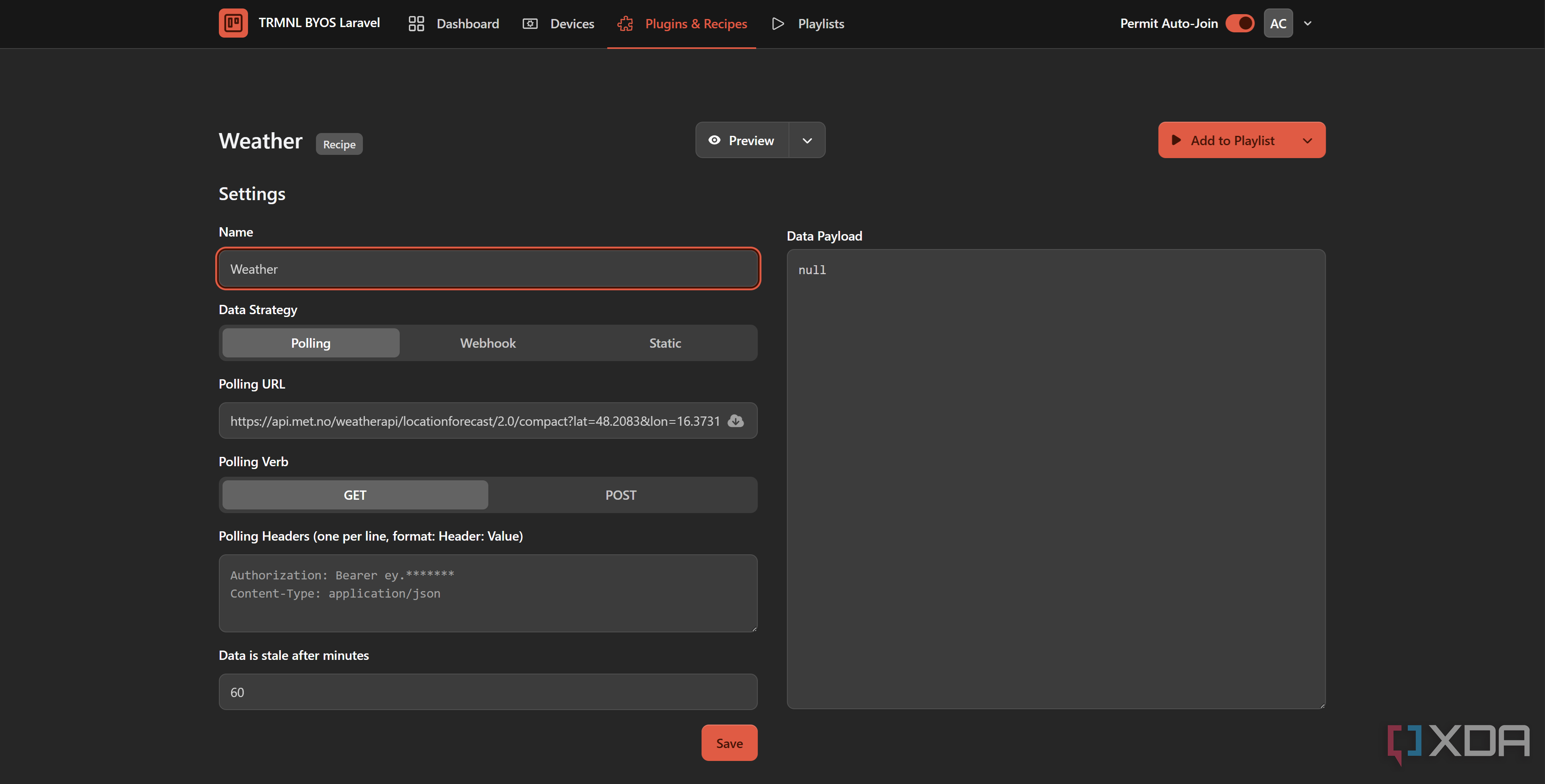Click the AC user avatar
Screen dimensions: 1545x784
click(1278, 23)
